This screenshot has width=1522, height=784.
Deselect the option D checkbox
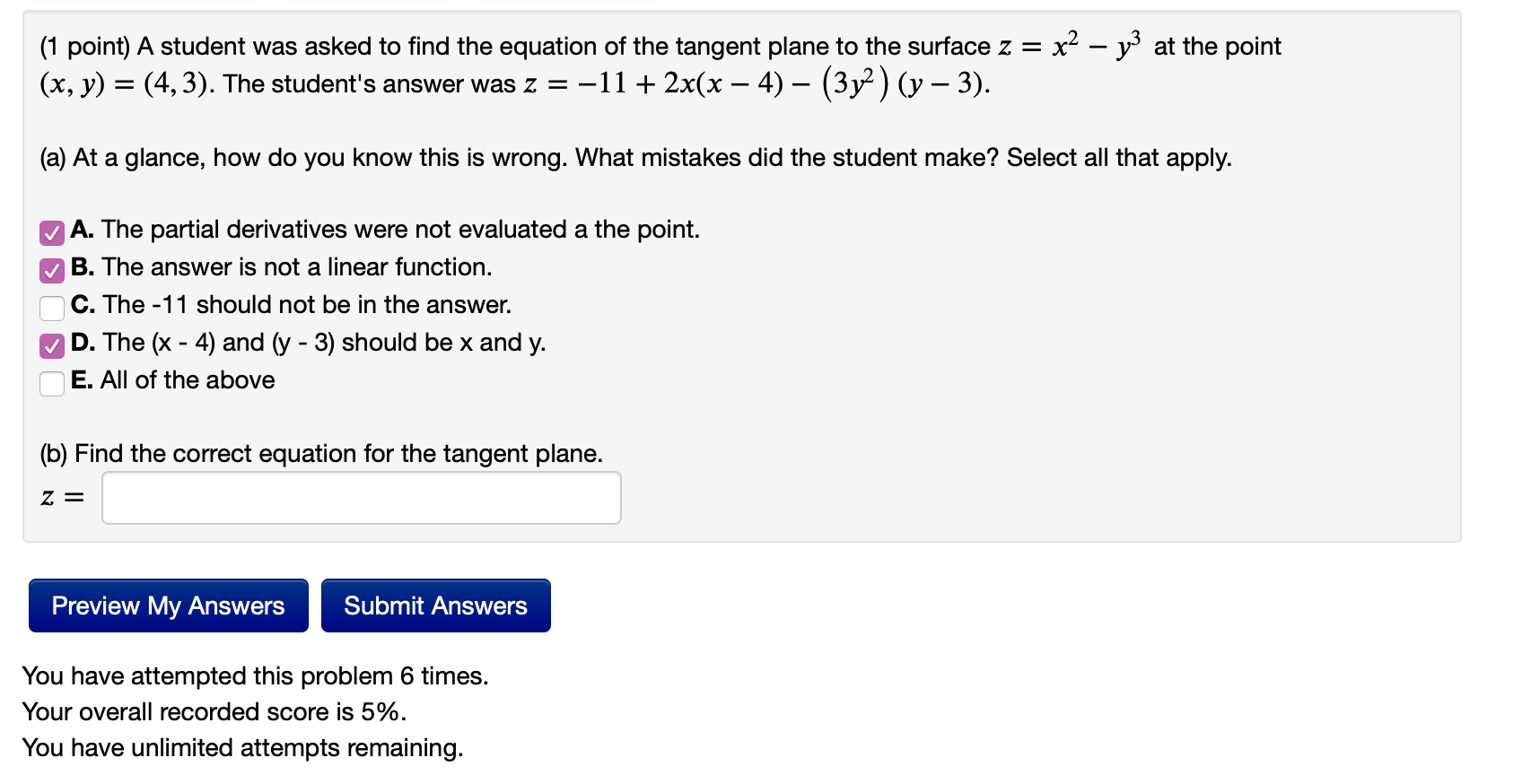point(52,345)
